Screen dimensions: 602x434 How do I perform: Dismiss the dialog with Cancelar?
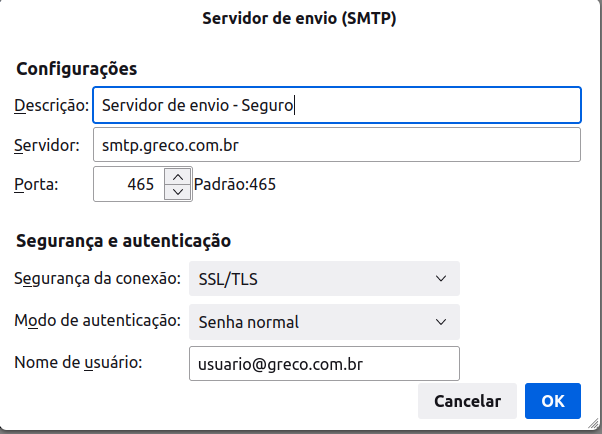point(467,401)
